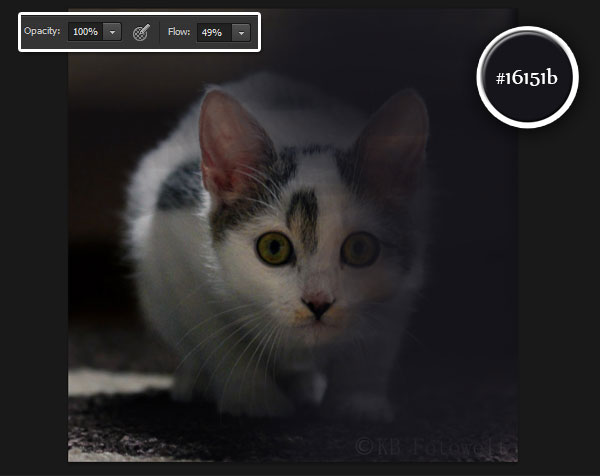This screenshot has width=600, height=476.
Task: Click the cat's pink nose
Action: [x=318, y=307]
